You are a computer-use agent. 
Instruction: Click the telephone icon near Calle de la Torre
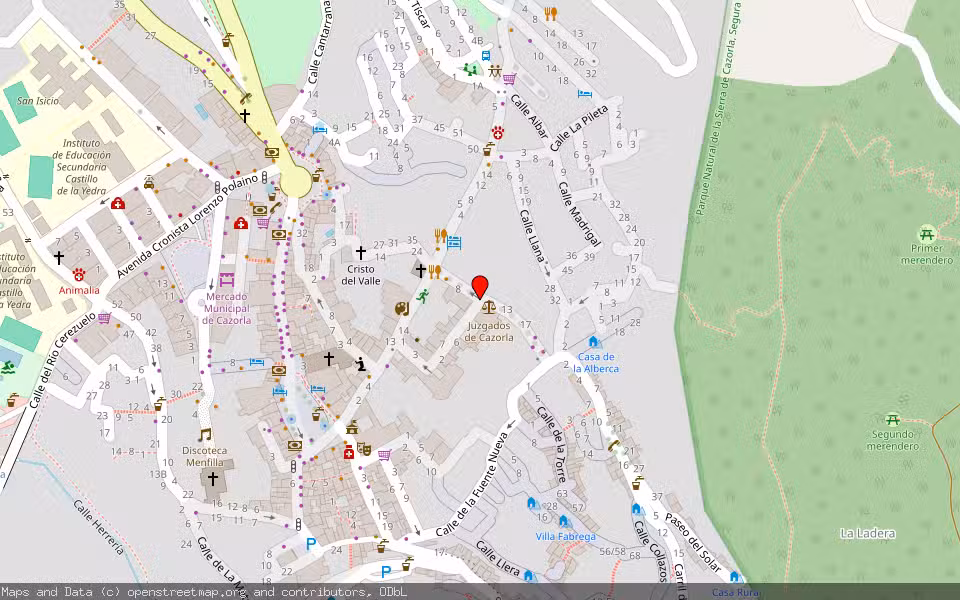(x=614, y=446)
